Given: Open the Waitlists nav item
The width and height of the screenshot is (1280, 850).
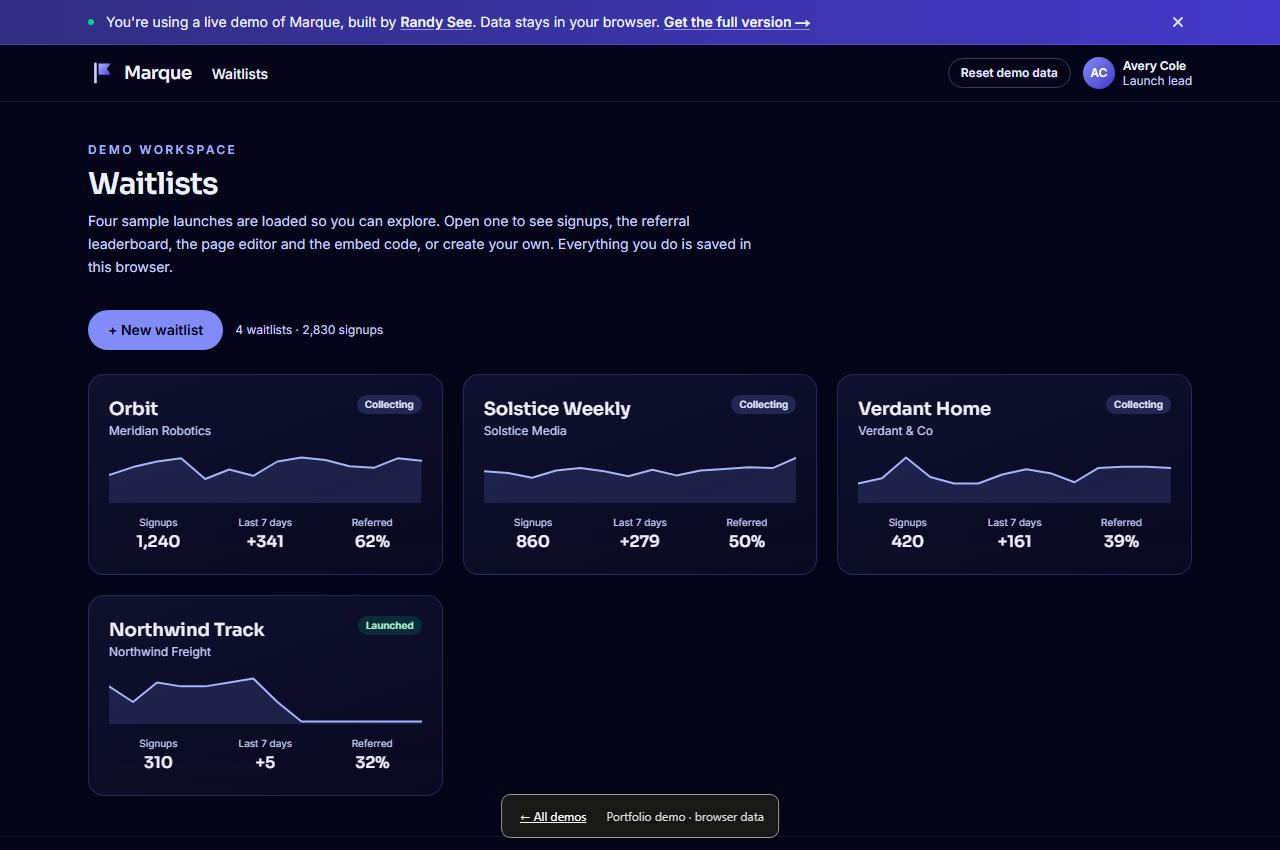Looking at the screenshot, I should click(240, 74).
